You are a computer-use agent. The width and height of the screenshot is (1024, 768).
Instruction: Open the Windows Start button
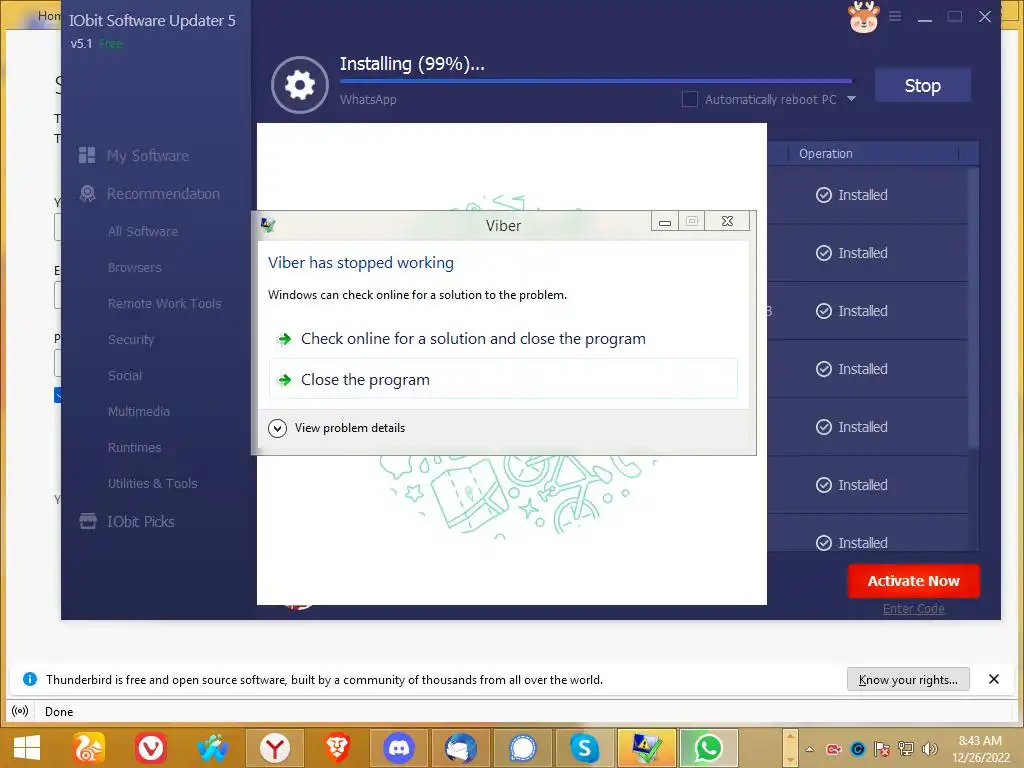pyautogui.click(x=27, y=748)
